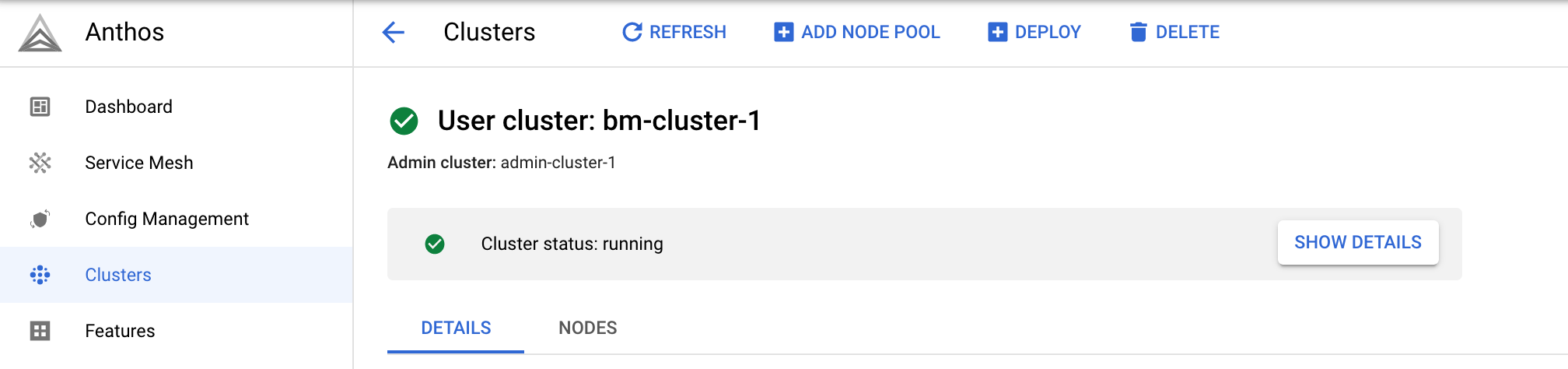Click the Features icon in sidebar

[x=40, y=331]
